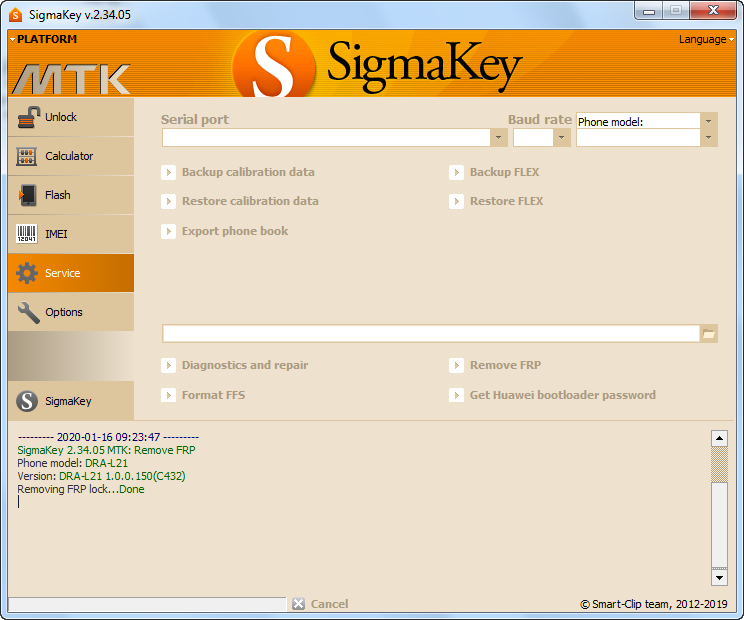Click arrow icon beside Backup calibration data
The width and height of the screenshot is (744, 620).
[168, 172]
